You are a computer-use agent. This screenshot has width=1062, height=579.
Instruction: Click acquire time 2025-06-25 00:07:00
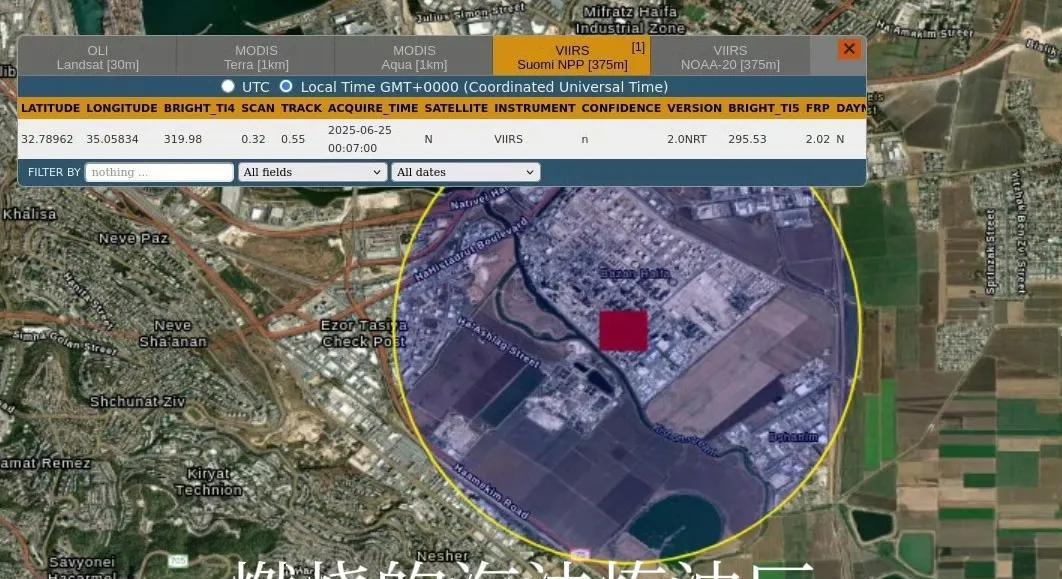(360, 139)
